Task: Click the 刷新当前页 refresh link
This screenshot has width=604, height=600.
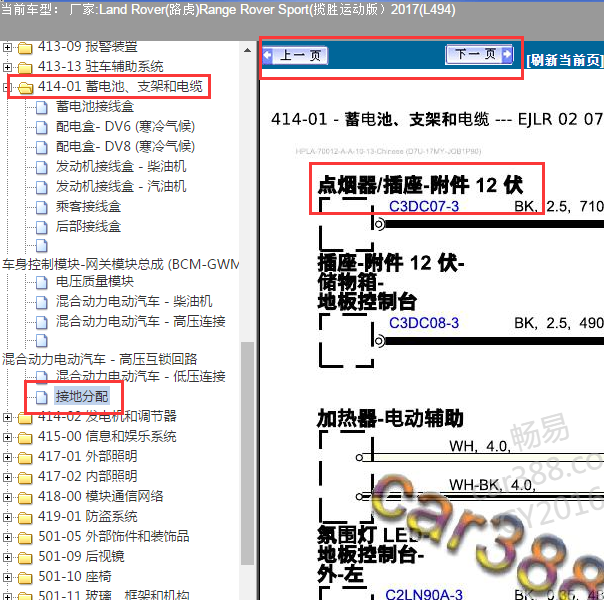Action: [565, 60]
